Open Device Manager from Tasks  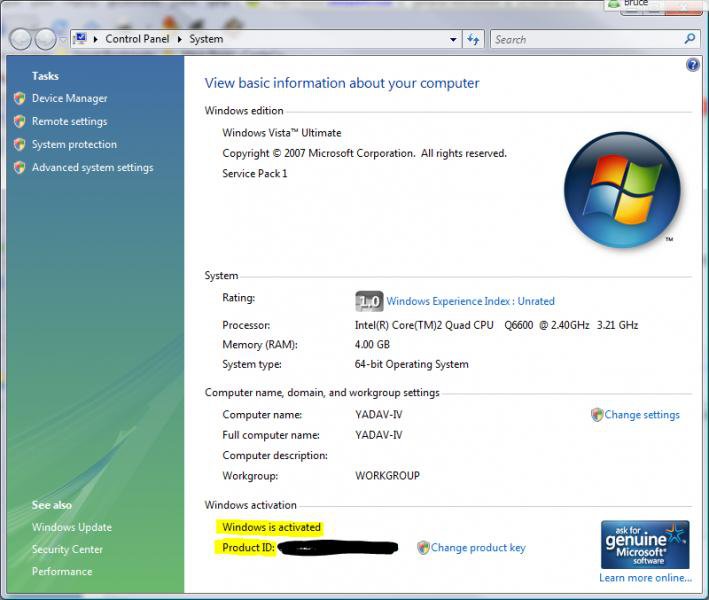click(x=70, y=98)
